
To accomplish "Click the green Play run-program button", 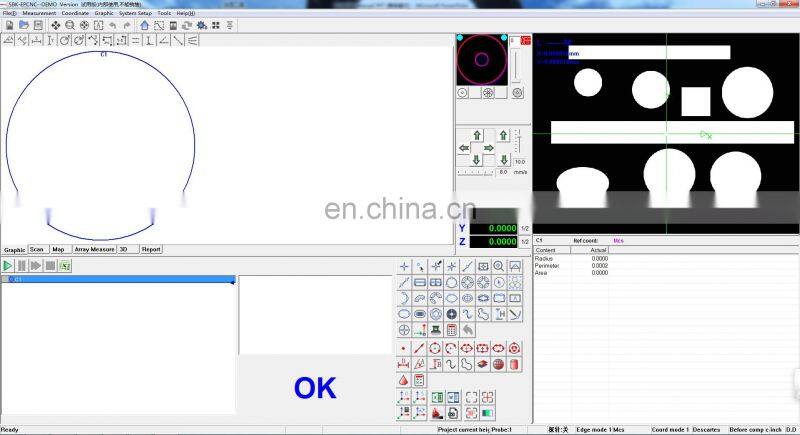I will [7, 266].
